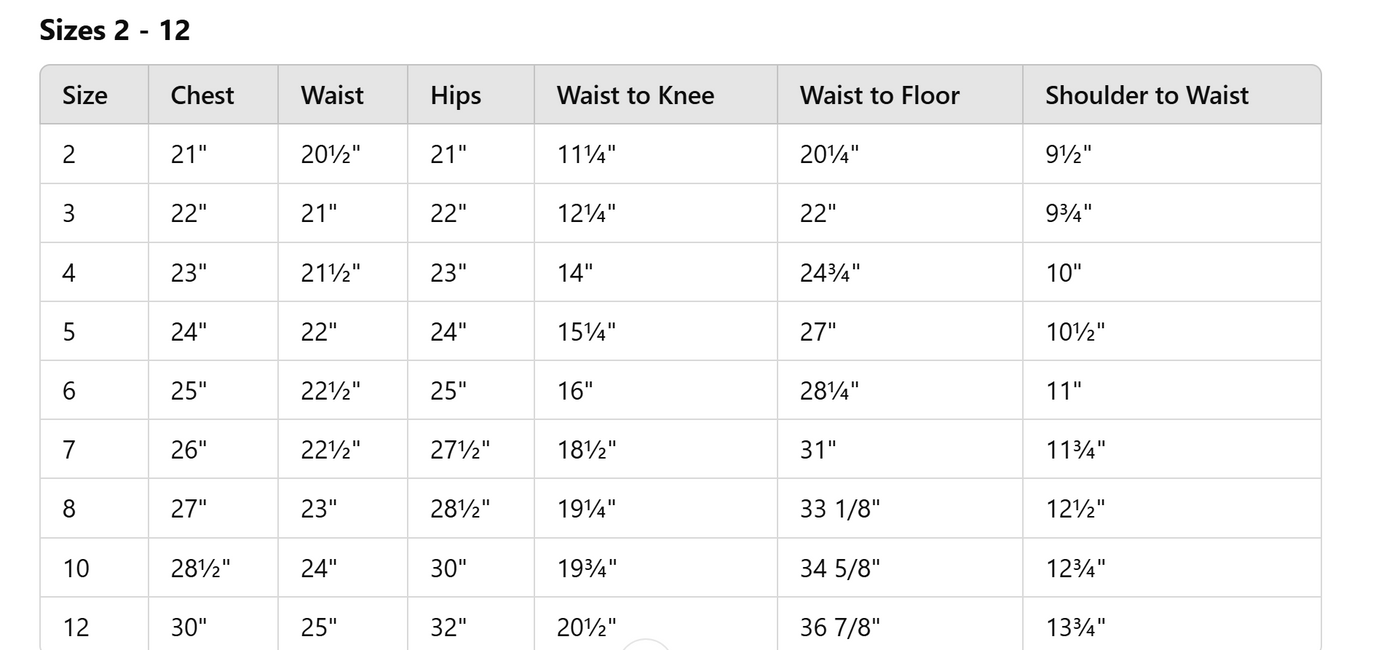Click the 33 1/8" waist to floor cell

pyautogui.click(x=840, y=509)
